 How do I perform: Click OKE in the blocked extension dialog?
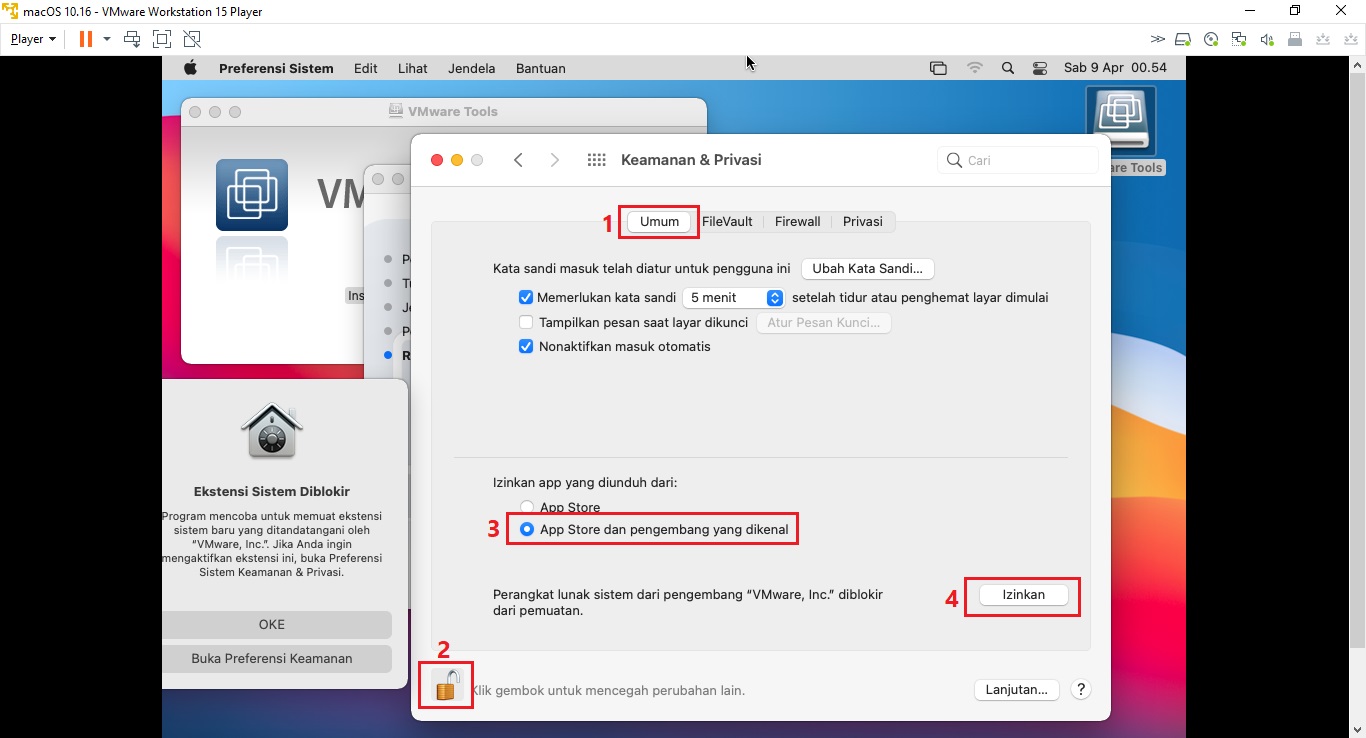(x=272, y=625)
